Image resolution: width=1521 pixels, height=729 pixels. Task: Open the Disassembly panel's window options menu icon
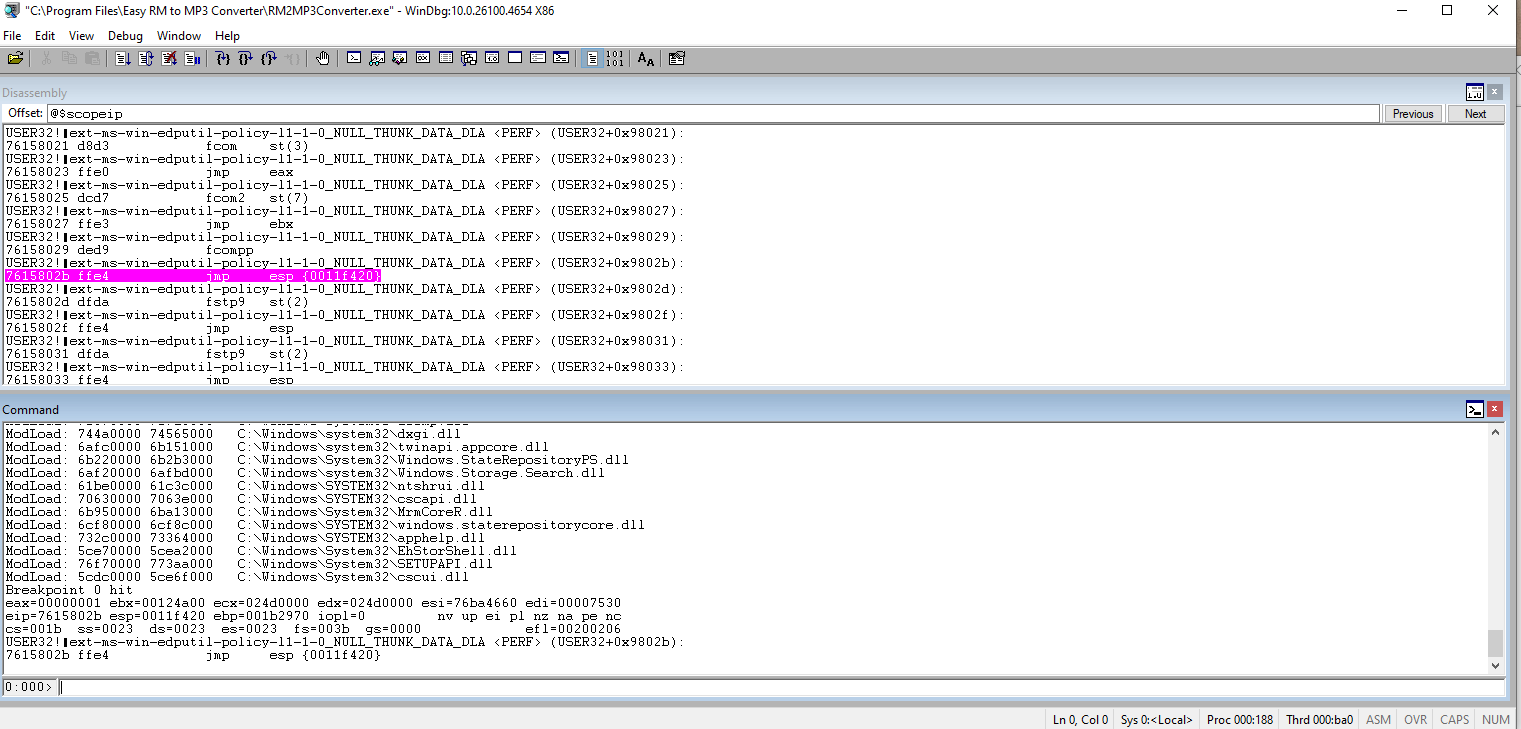click(x=1475, y=92)
